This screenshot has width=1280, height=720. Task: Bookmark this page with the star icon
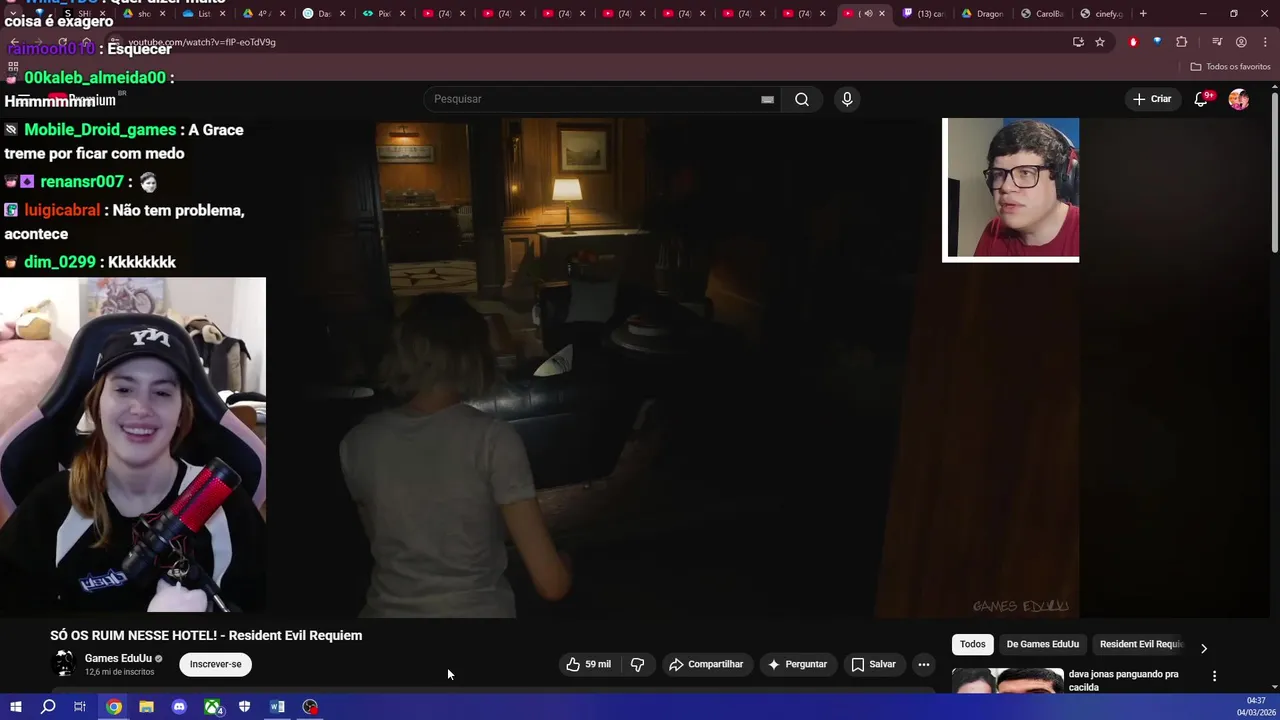click(x=1100, y=42)
